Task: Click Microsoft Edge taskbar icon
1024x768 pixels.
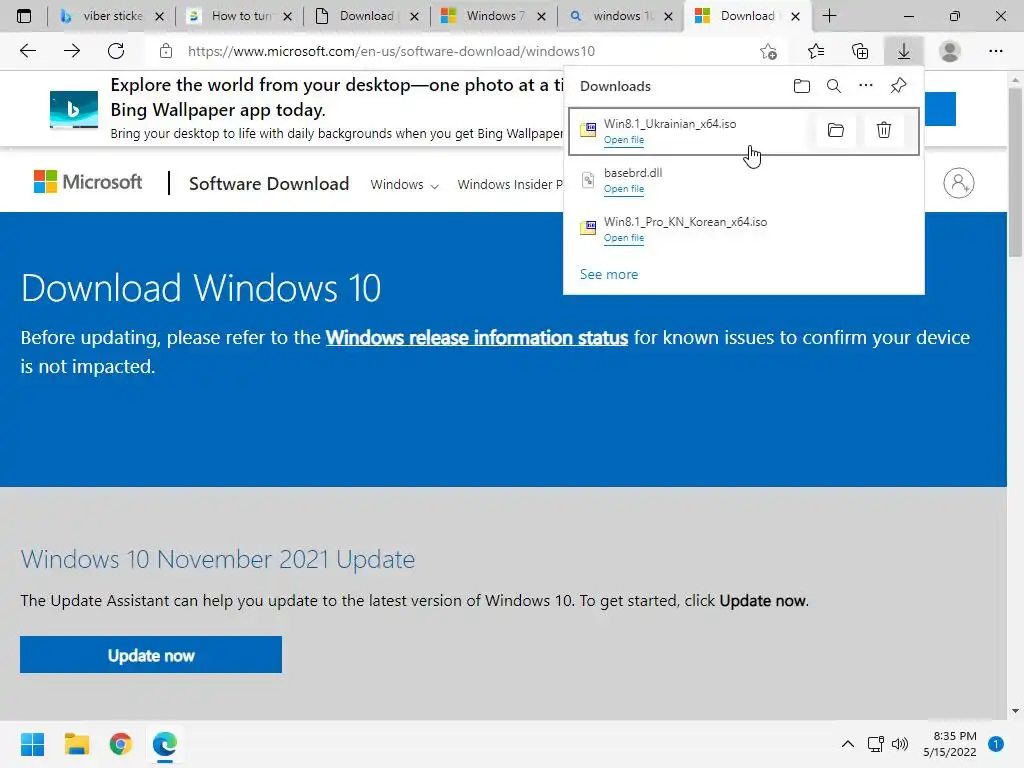Action: point(165,744)
